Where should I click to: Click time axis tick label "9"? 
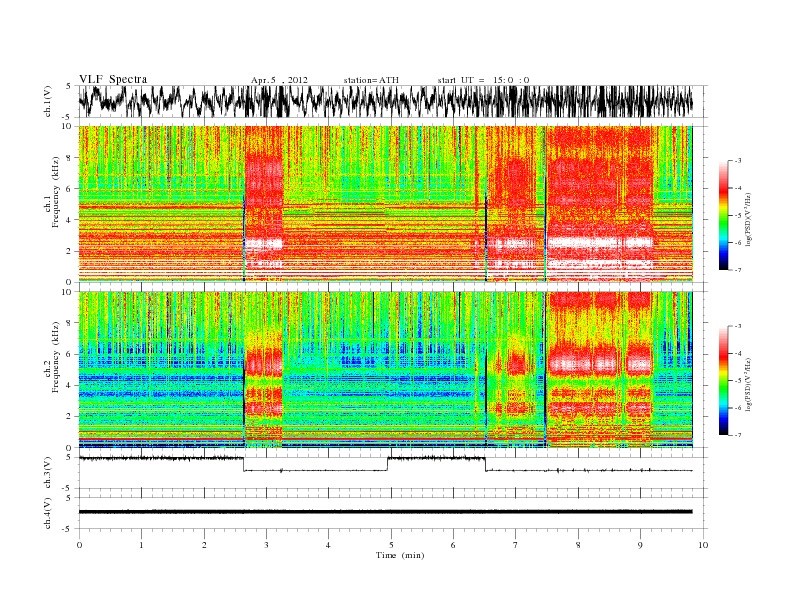(640, 545)
